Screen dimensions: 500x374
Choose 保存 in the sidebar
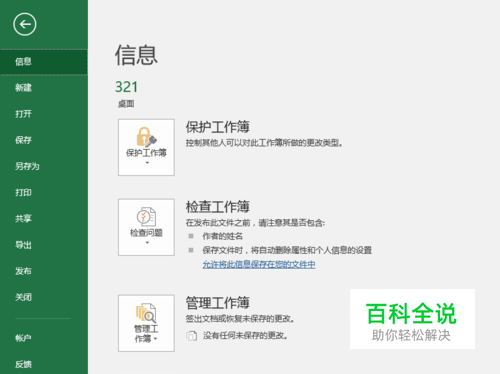click(44, 140)
